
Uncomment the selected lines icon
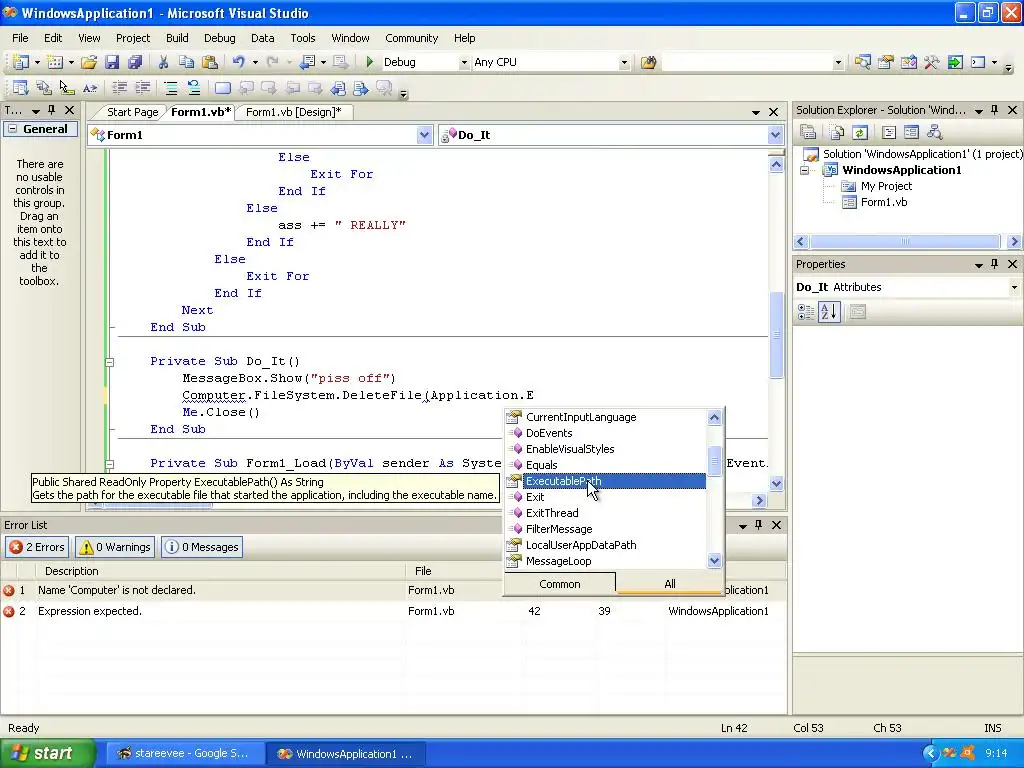193,88
